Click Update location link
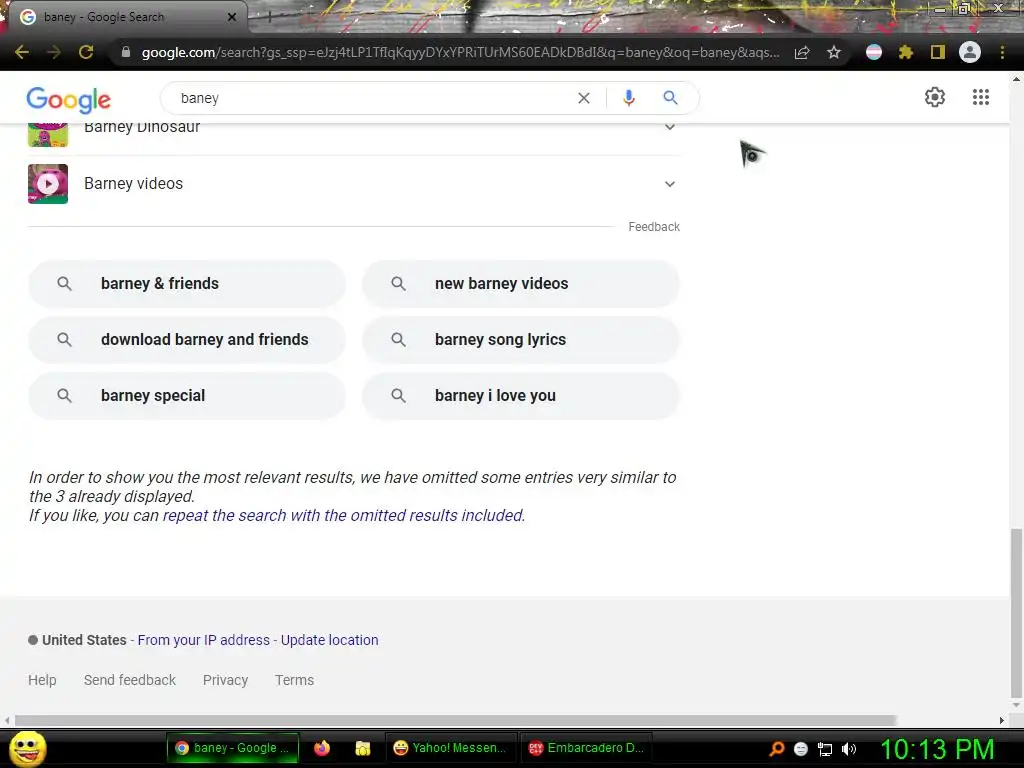The height and width of the screenshot is (768, 1024). (x=329, y=640)
